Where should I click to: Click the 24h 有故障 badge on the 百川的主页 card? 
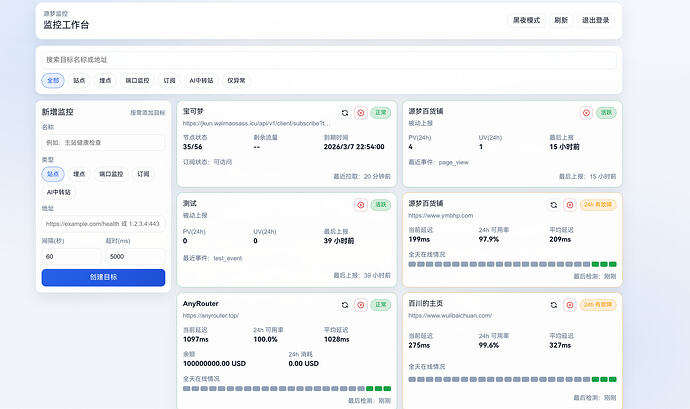click(598, 305)
